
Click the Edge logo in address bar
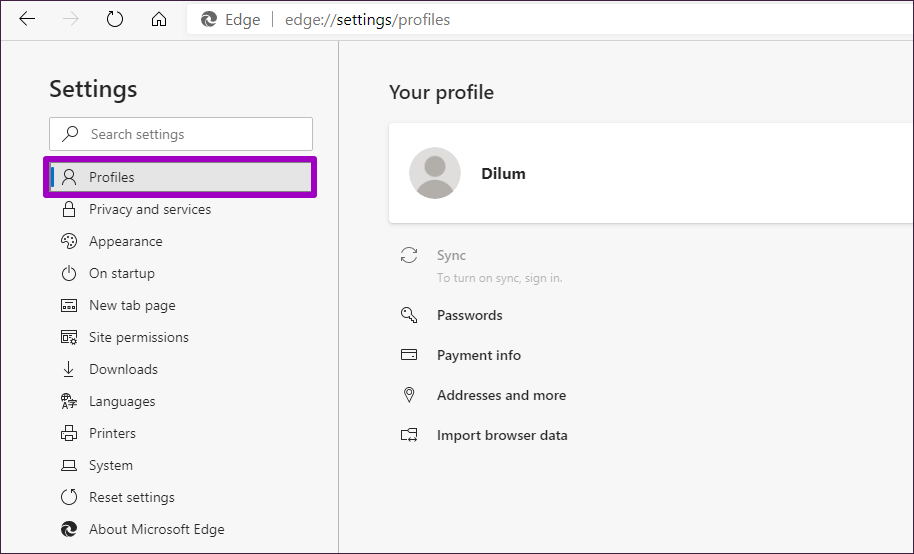click(209, 20)
